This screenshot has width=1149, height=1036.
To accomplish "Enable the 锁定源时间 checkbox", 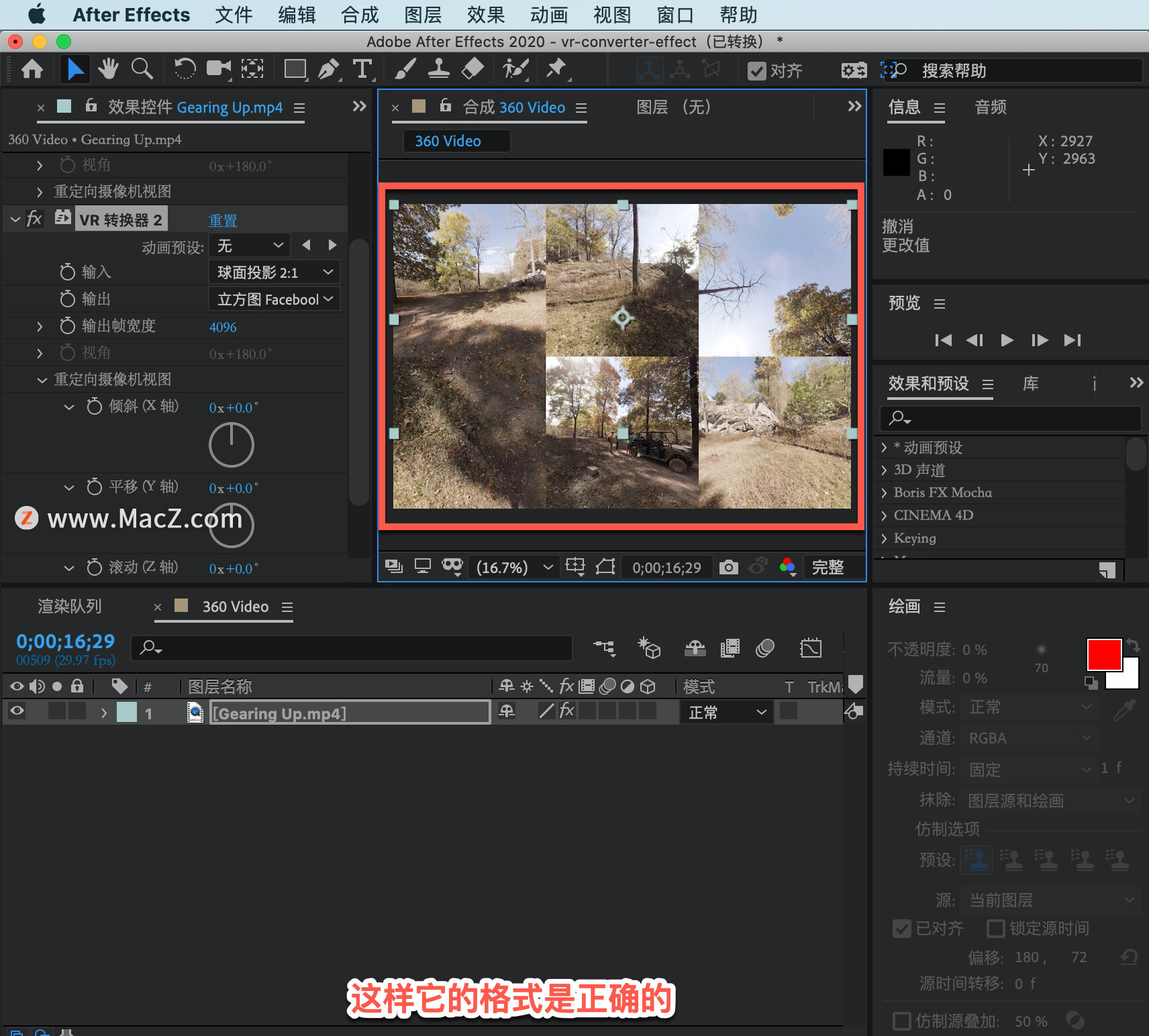I will pos(996,928).
